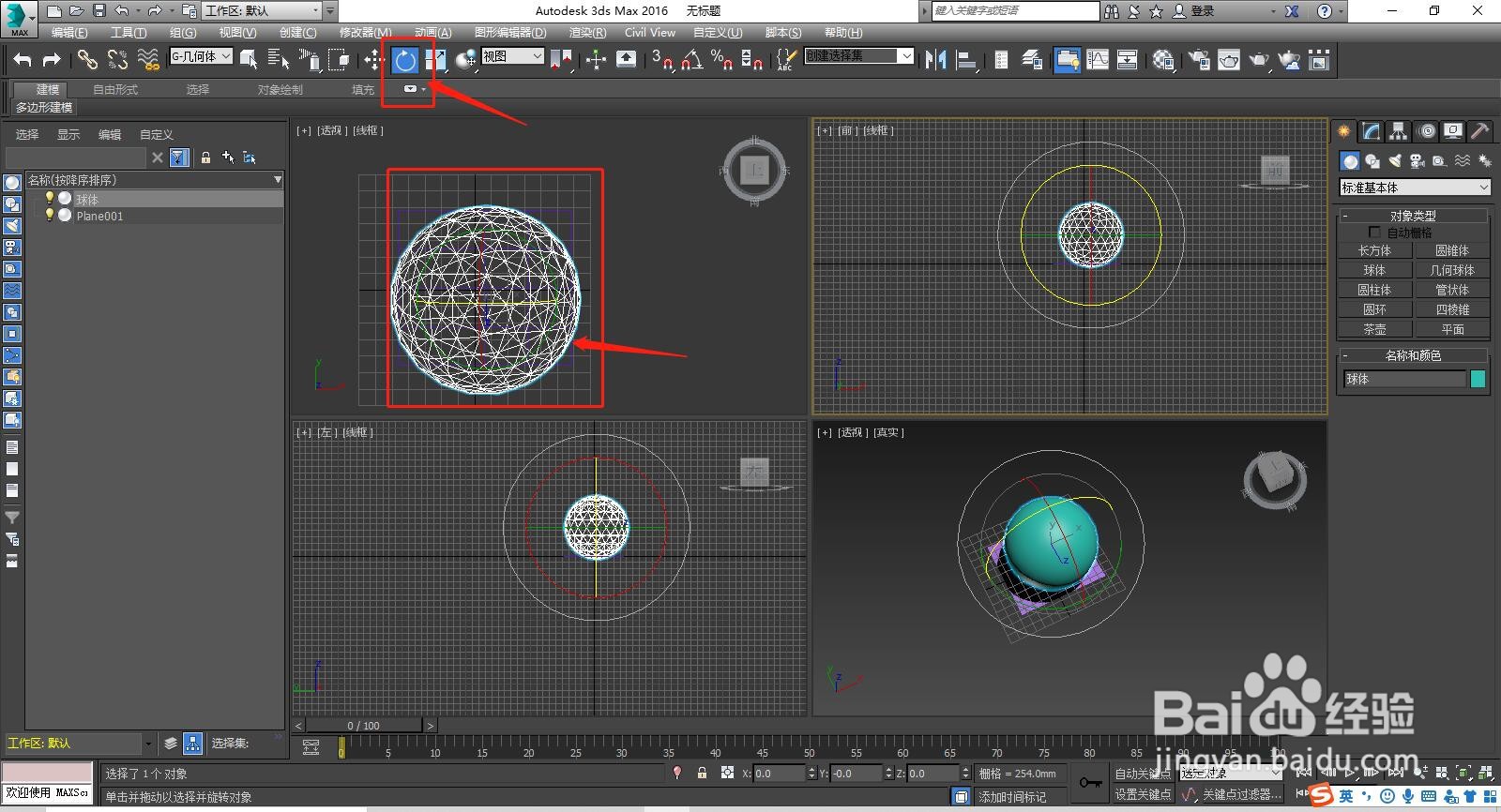This screenshot has width=1501, height=812.
Task: Toggle the Angle Snap button
Action: pyautogui.click(x=691, y=60)
